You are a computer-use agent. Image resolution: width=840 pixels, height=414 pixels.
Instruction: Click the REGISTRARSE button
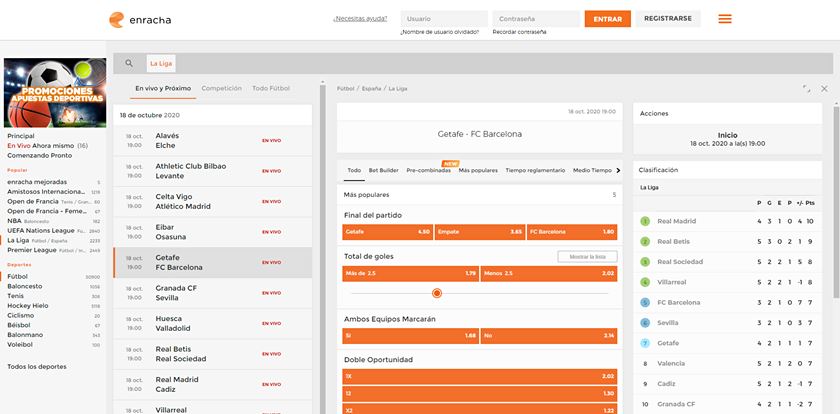(668, 19)
